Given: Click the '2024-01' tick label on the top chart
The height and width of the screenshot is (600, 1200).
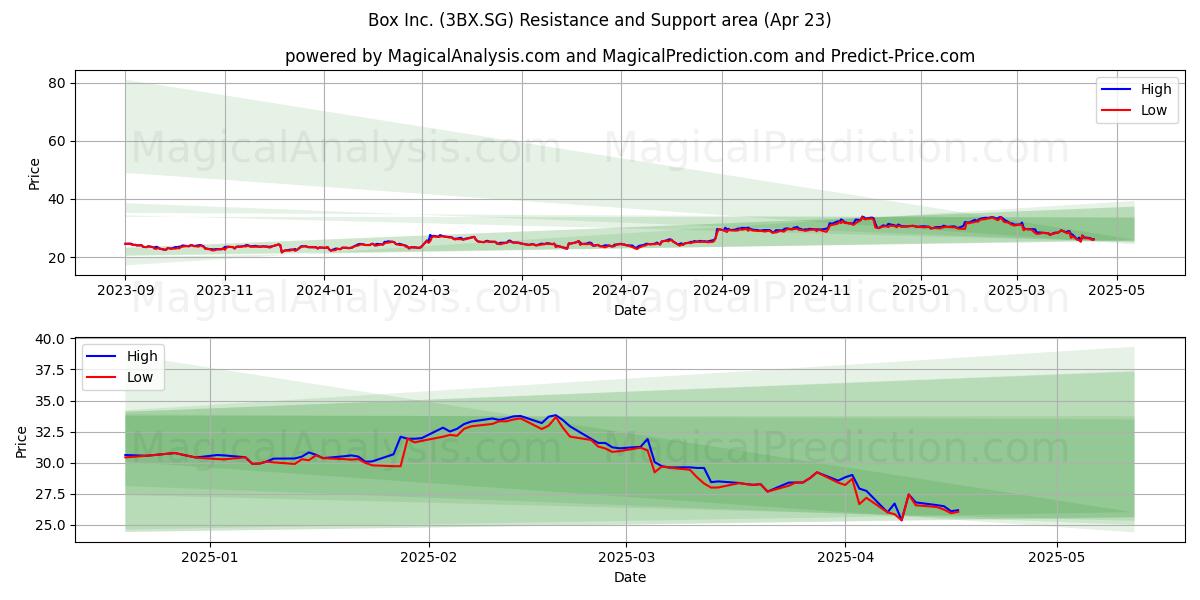Looking at the screenshot, I should tap(324, 290).
